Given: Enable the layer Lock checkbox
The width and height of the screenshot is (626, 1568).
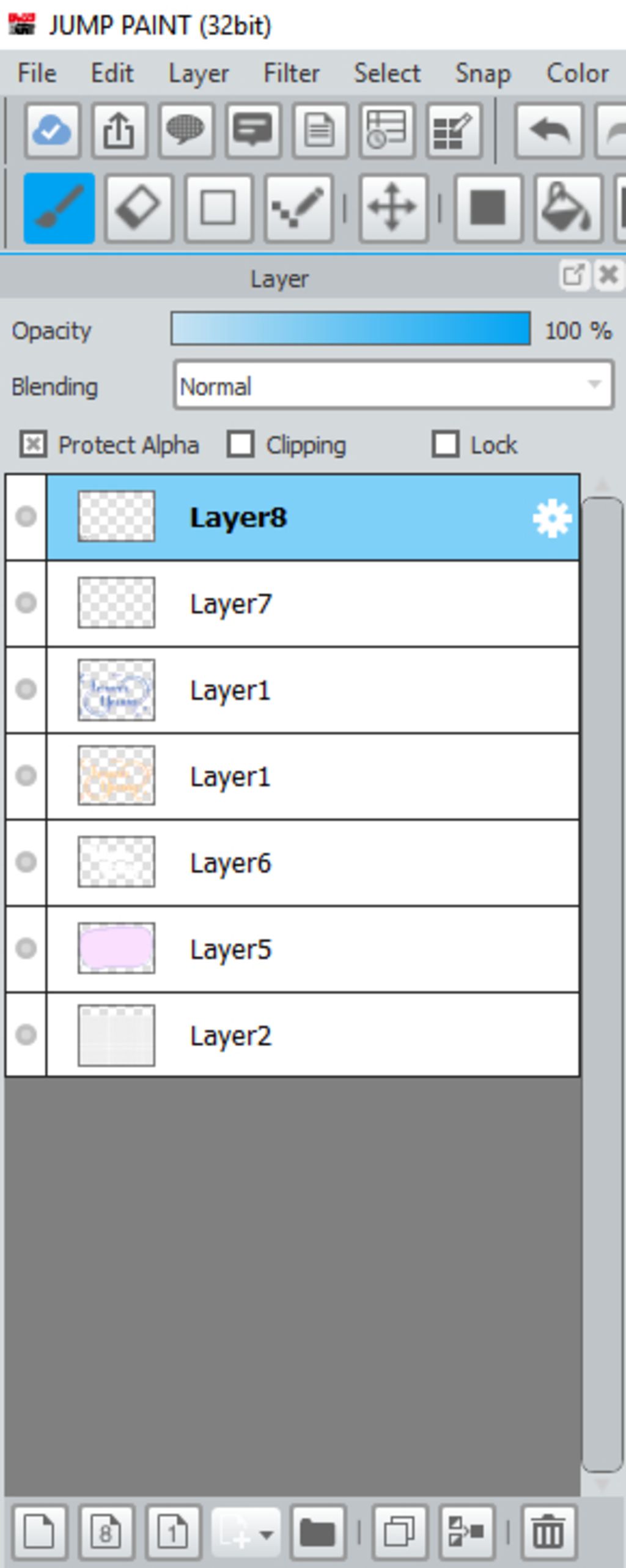Looking at the screenshot, I should point(445,445).
